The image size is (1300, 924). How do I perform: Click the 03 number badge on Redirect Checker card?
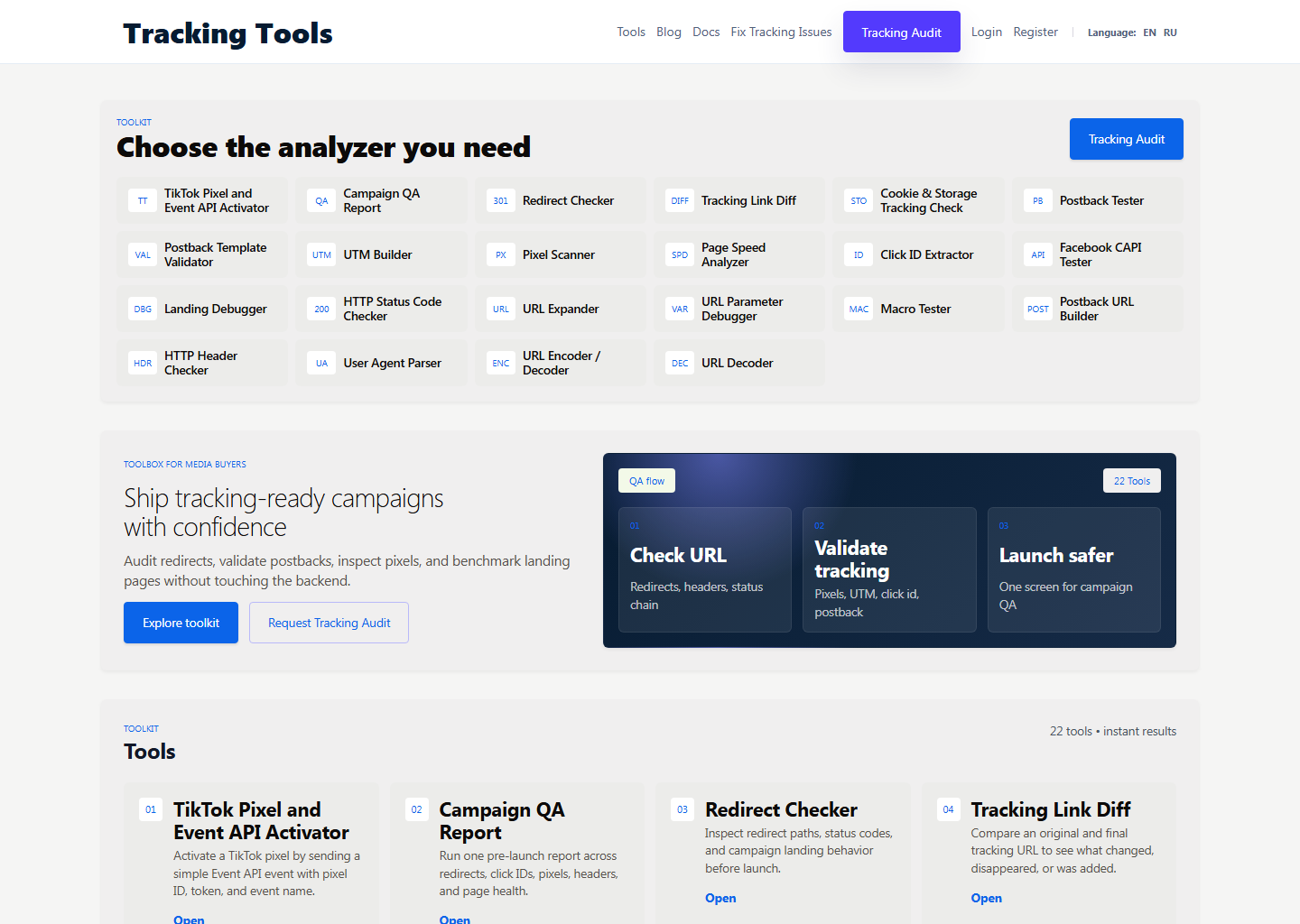(x=682, y=809)
